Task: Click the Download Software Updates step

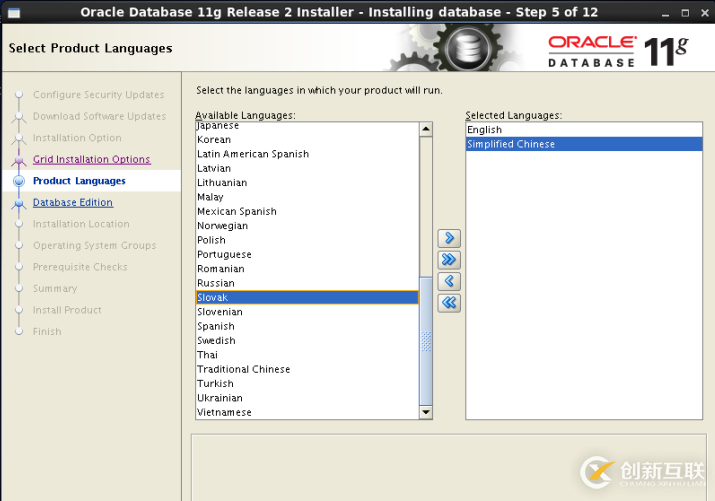Action: point(99,116)
